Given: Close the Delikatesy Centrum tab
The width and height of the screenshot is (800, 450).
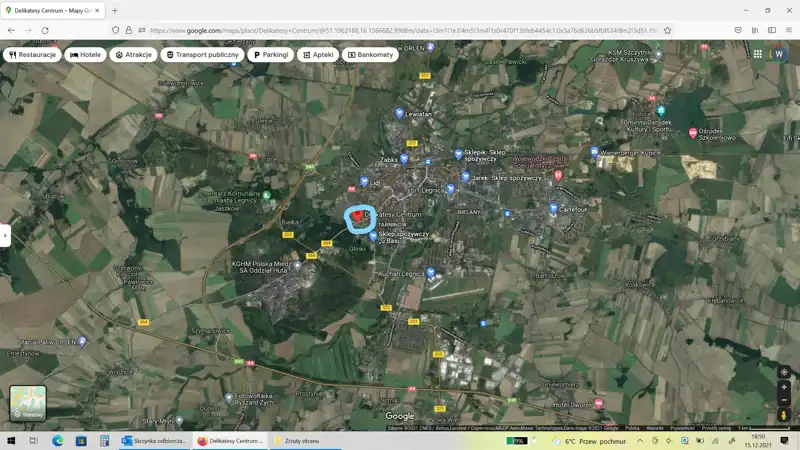Looking at the screenshot, I should point(97,10).
